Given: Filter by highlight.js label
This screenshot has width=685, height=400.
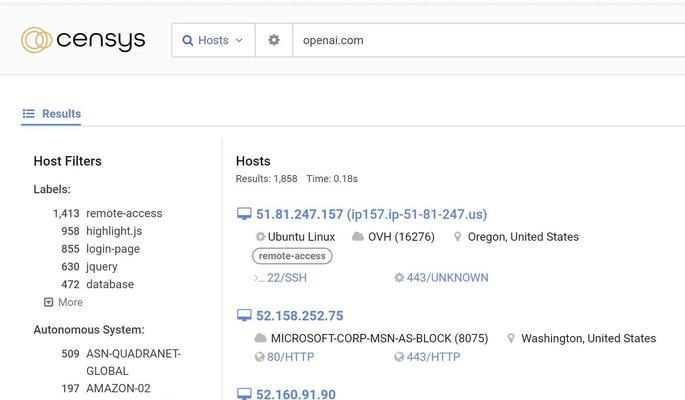Looking at the screenshot, I should (114, 231).
